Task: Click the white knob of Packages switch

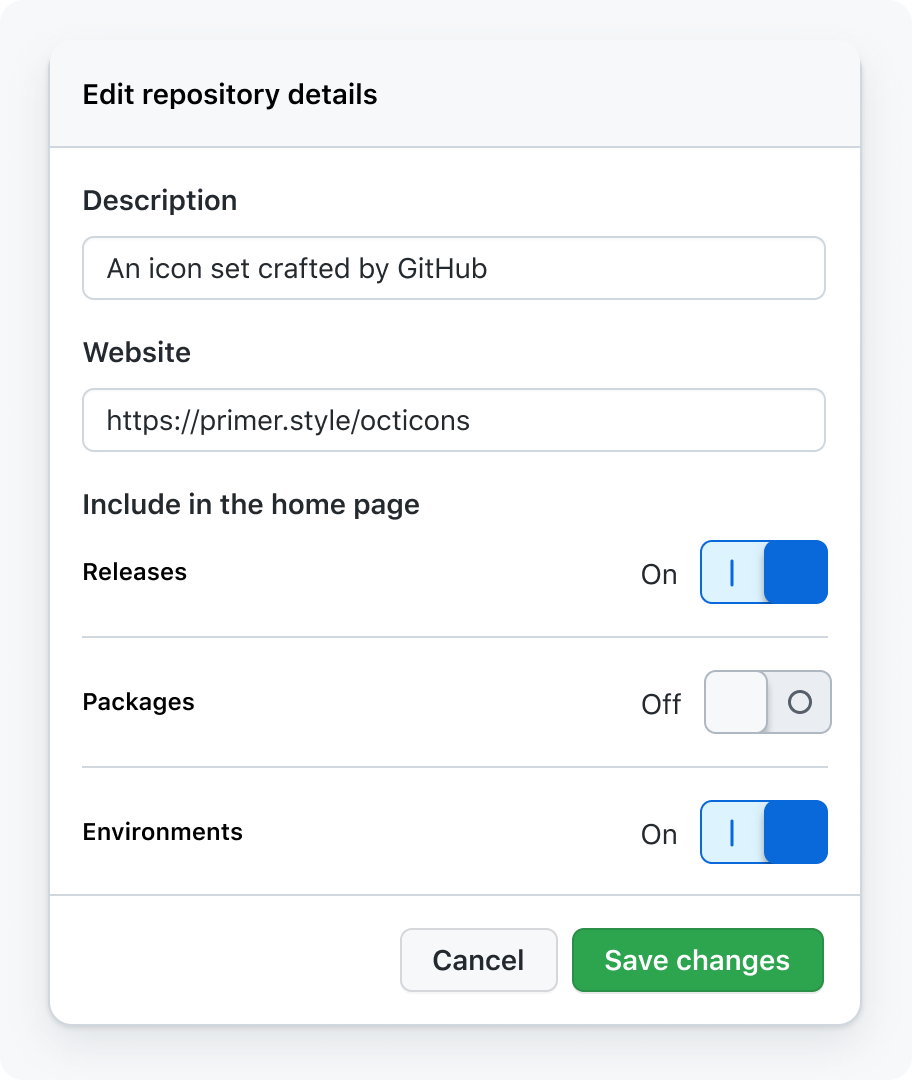Action: (736, 702)
